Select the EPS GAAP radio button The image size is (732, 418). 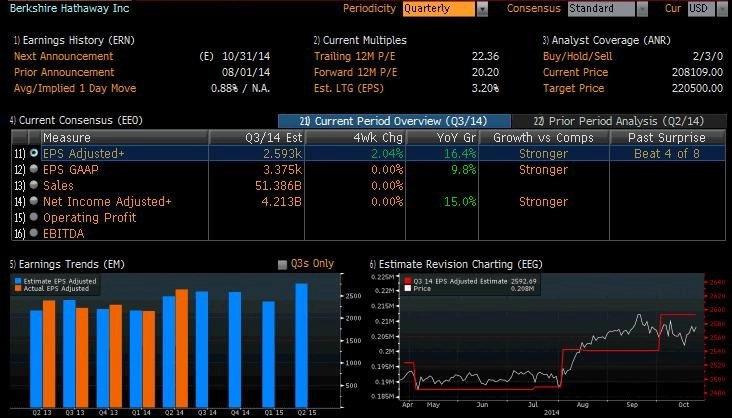pyautogui.click(x=34, y=169)
